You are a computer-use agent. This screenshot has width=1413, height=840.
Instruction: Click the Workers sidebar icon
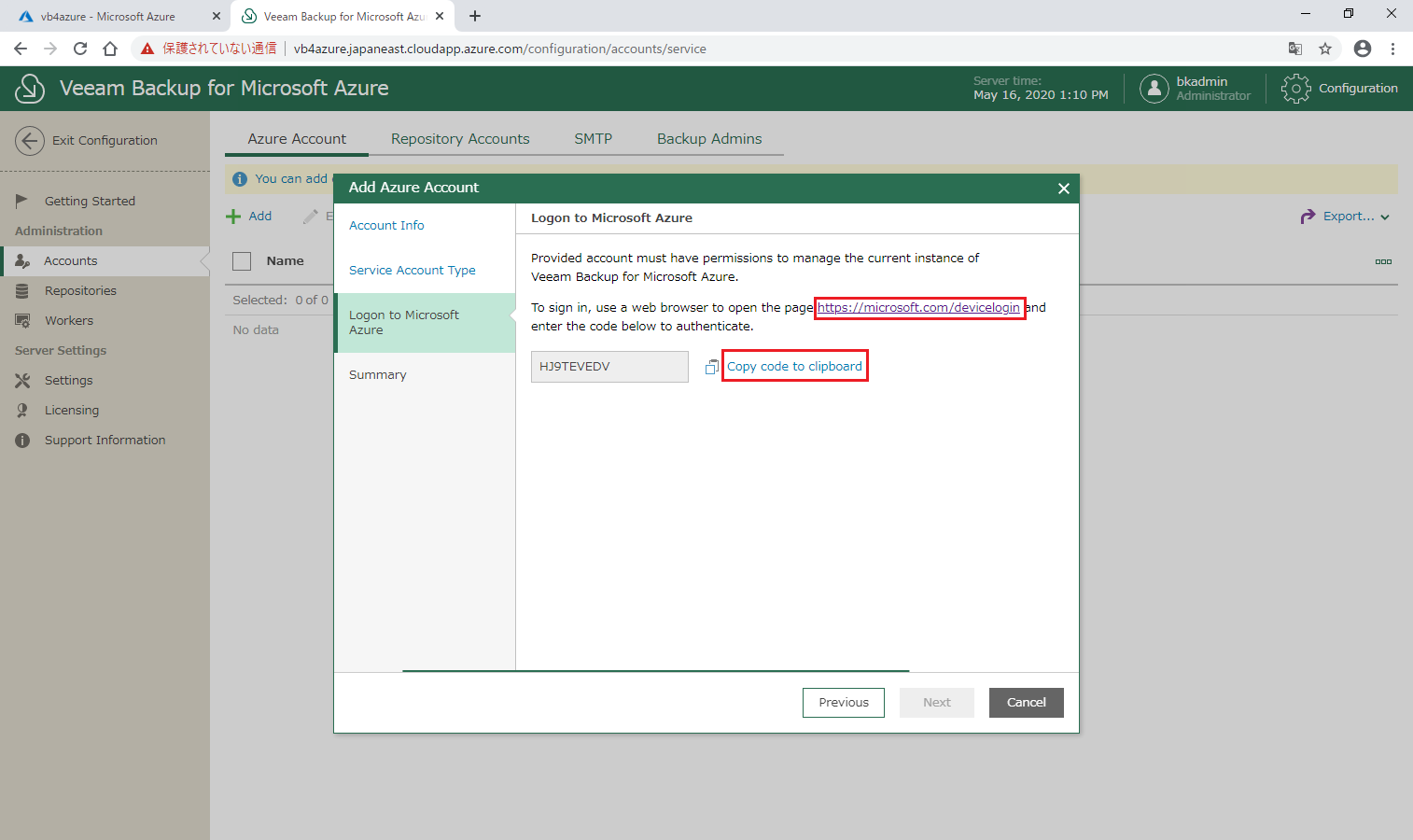point(22,321)
